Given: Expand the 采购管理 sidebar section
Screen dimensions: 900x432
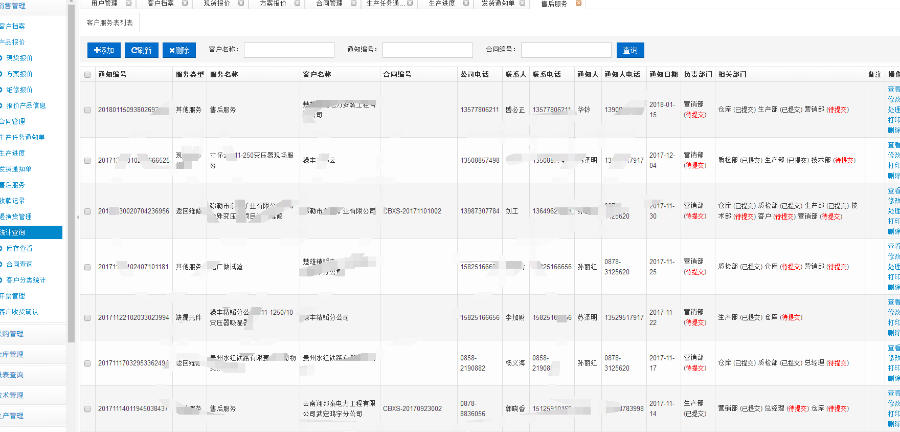Looking at the screenshot, I should point(32,333).
